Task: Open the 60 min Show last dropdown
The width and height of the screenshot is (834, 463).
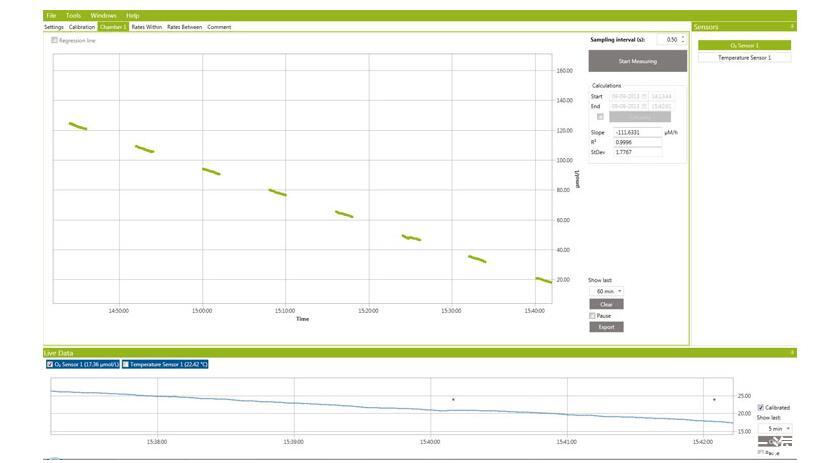Action: pyautogui.click(x=606, y=291)
